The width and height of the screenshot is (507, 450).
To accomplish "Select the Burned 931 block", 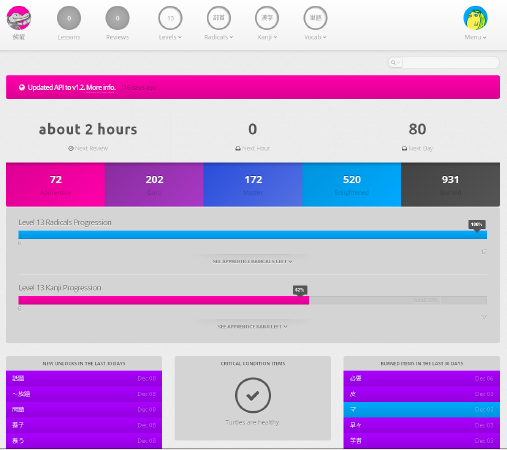I will (450, 185).
